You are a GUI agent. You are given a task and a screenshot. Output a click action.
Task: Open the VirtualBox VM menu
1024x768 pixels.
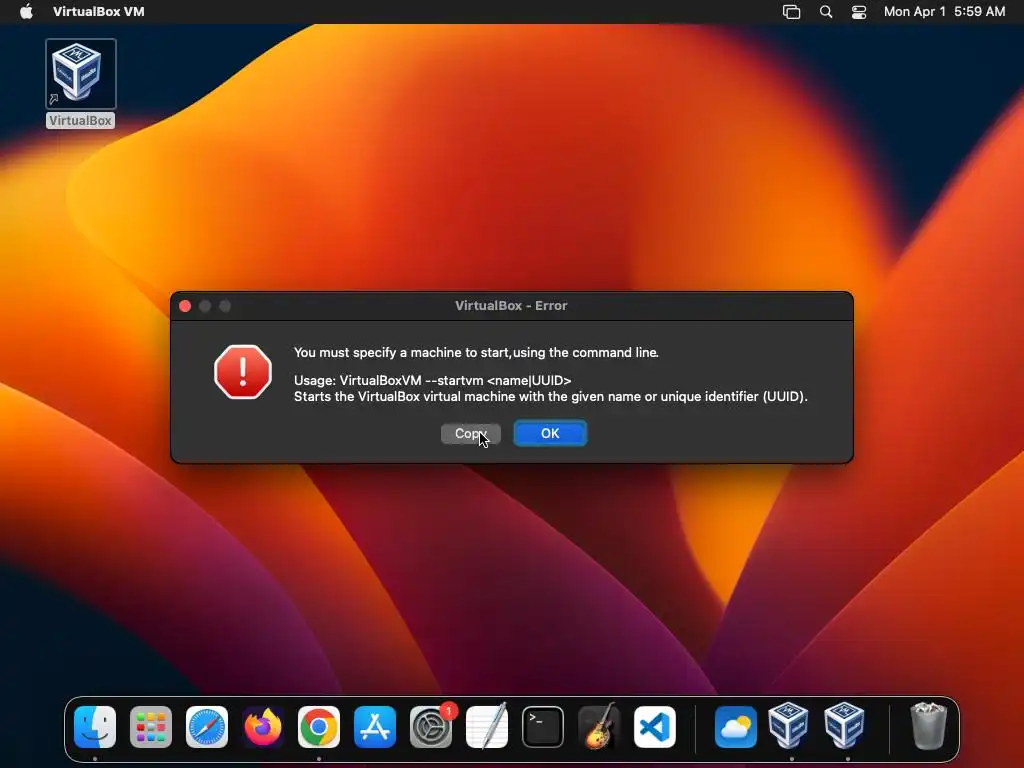[99, 12]
